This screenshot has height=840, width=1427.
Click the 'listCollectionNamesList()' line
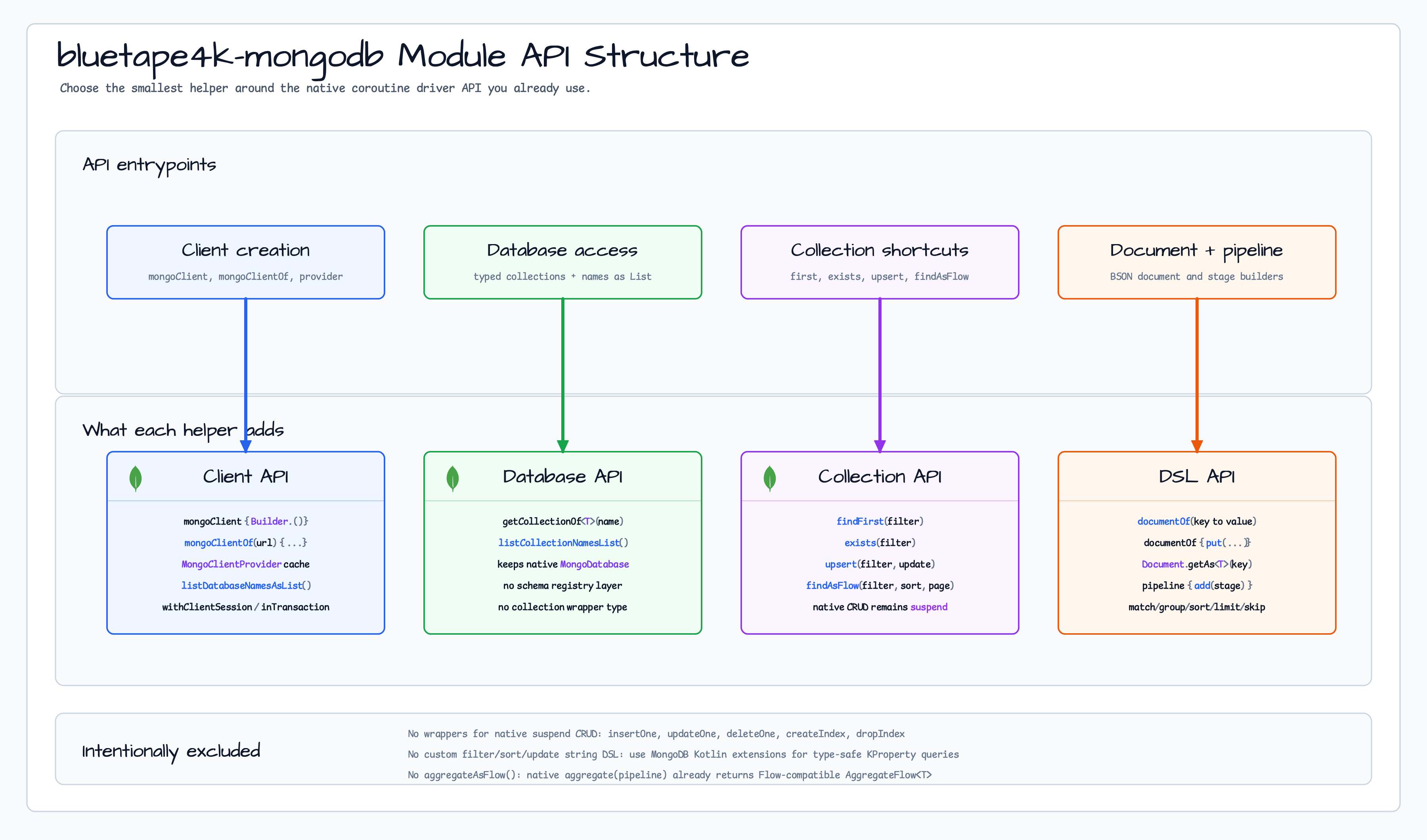pos(563,543)
